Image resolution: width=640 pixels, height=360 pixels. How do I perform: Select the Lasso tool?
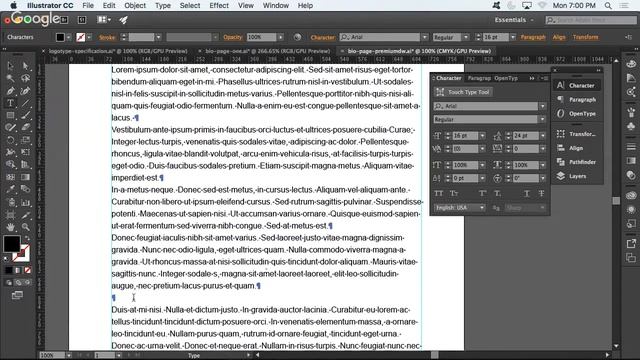[25, 78]
